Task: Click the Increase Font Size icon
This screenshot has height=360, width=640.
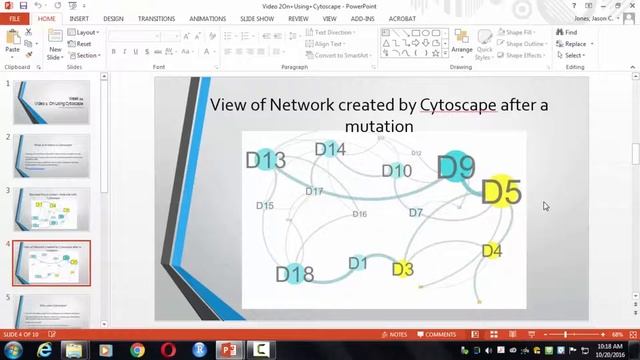Action: (x=187, y=36)
